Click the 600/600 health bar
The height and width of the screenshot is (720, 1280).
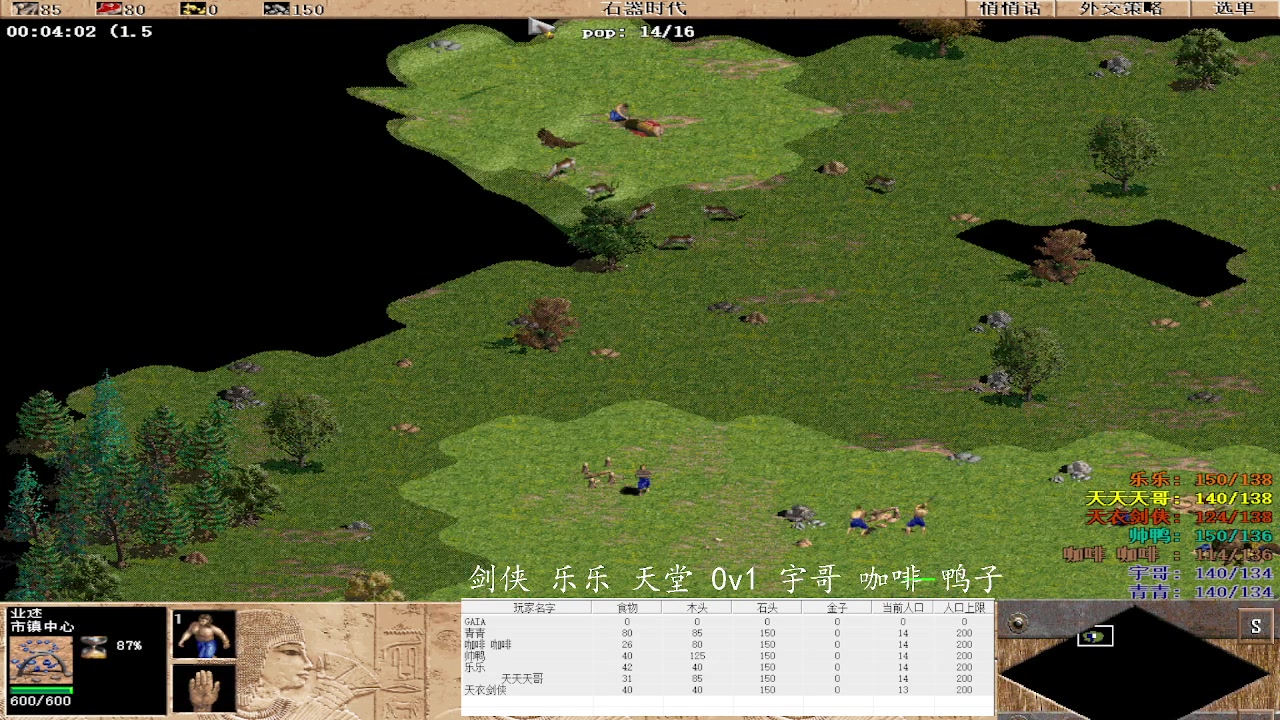click(x=41, y=690)
